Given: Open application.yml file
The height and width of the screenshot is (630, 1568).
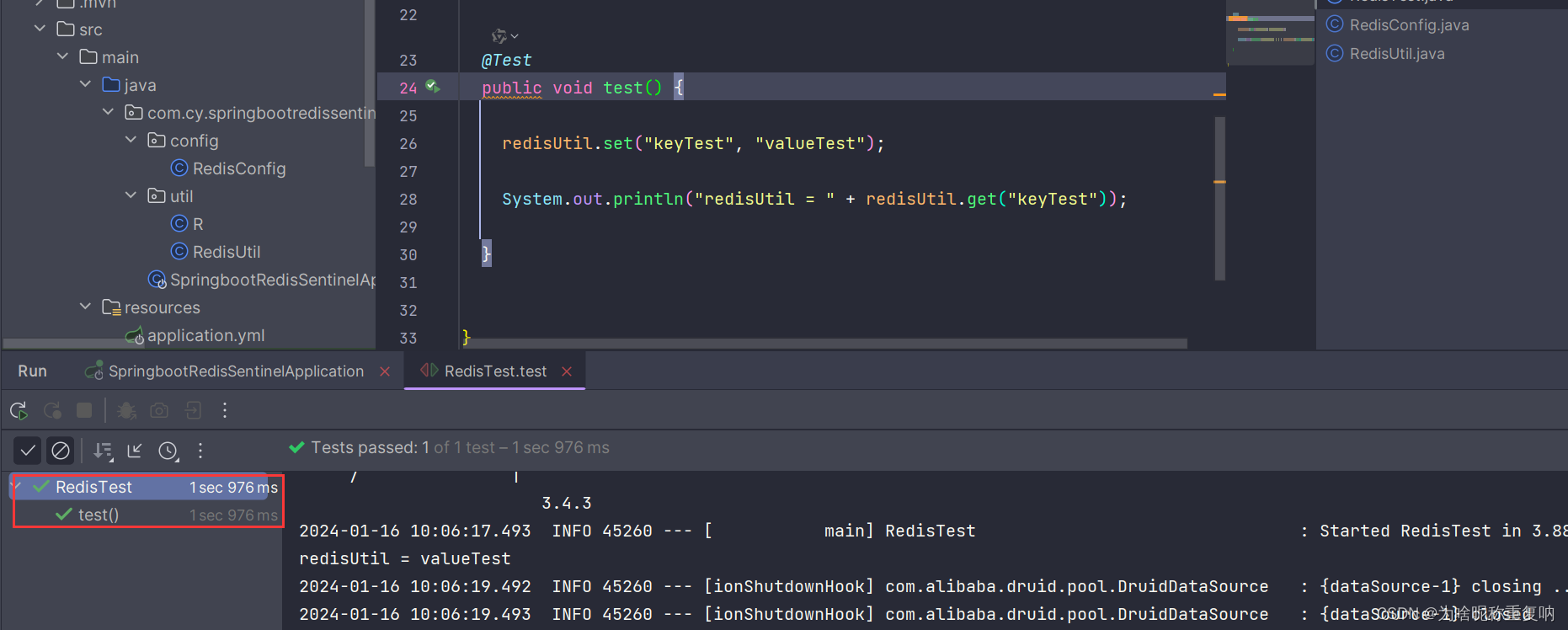Looking at the screenshot, I should click(x=195, y=335).
